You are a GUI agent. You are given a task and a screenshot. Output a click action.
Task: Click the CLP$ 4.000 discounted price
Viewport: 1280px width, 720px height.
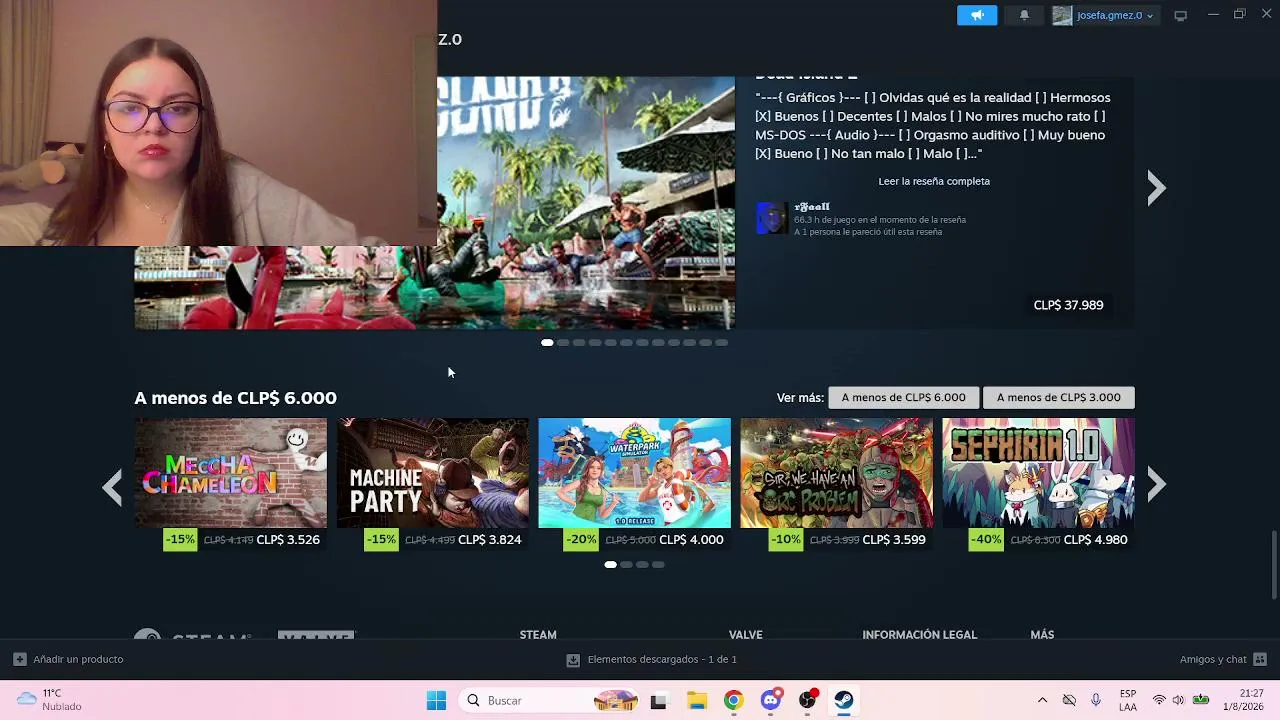[691, 540]
